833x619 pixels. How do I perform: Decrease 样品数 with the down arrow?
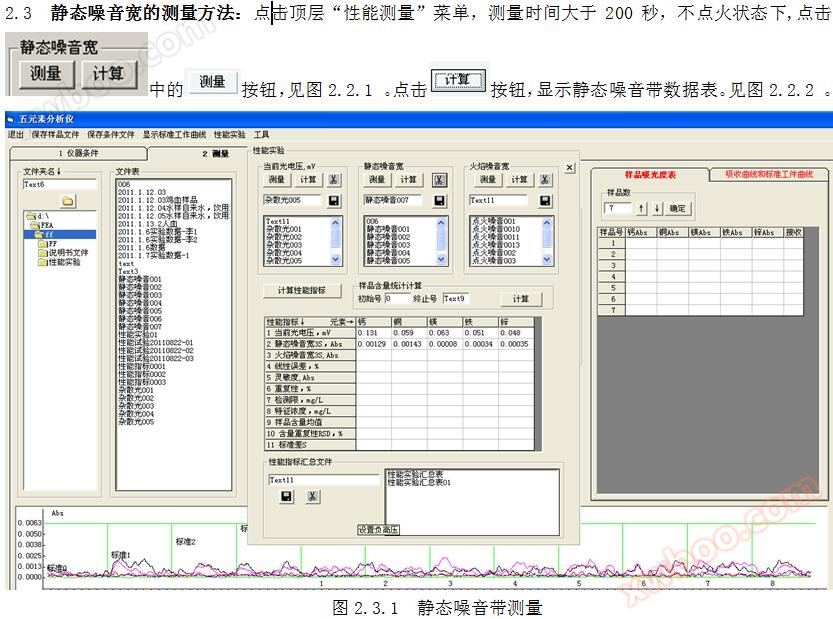[657, 208]
